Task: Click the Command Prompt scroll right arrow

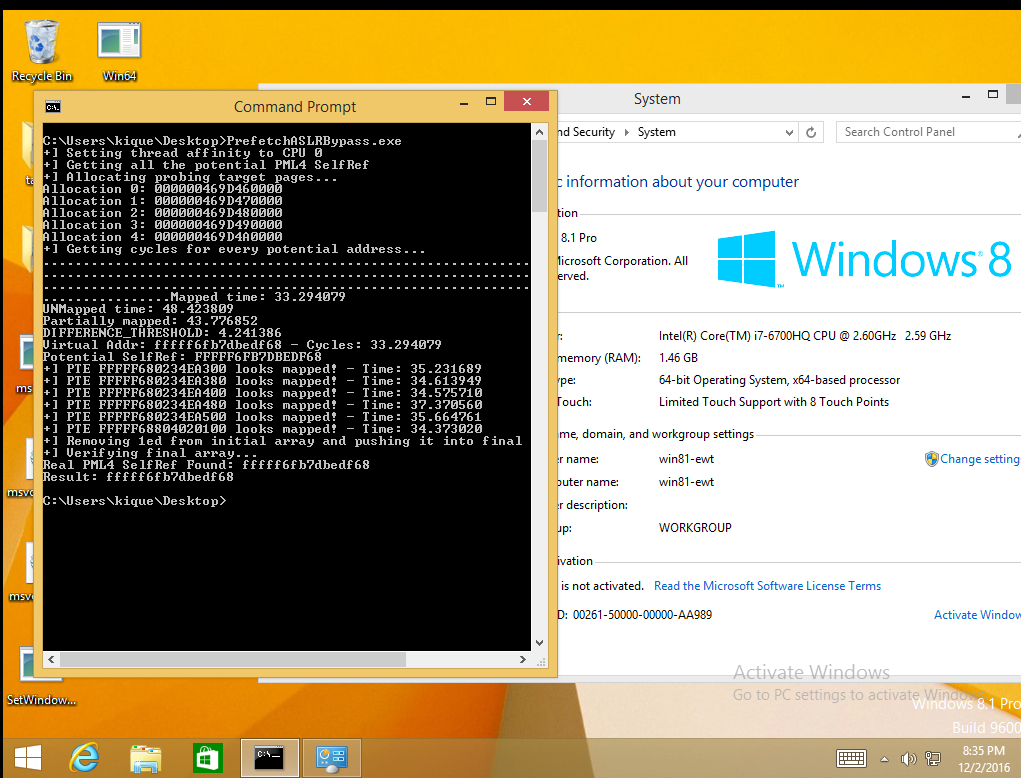Action: coord(522,660)
